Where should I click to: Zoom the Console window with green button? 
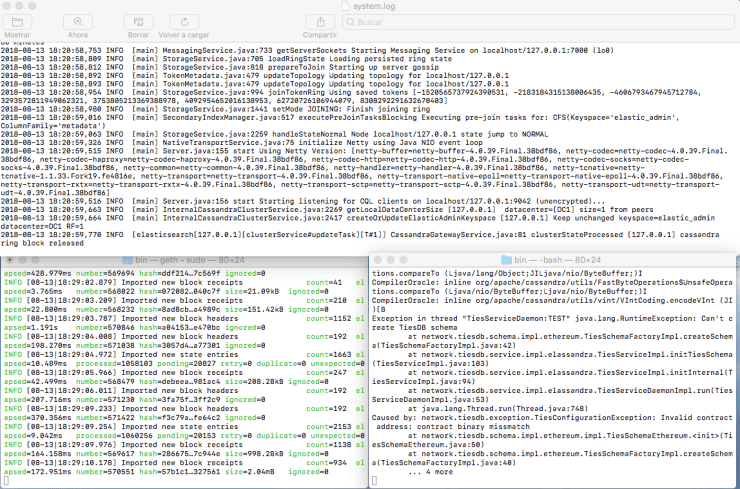36,5
